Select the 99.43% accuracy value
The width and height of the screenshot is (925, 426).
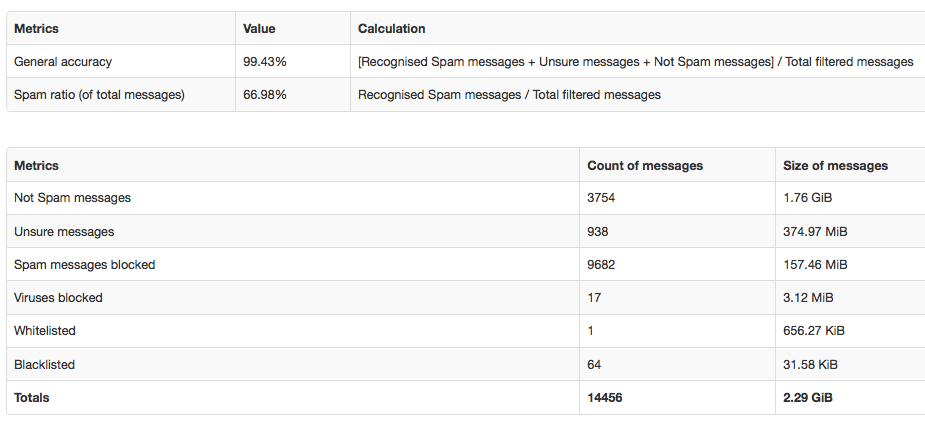coord(264,61)
